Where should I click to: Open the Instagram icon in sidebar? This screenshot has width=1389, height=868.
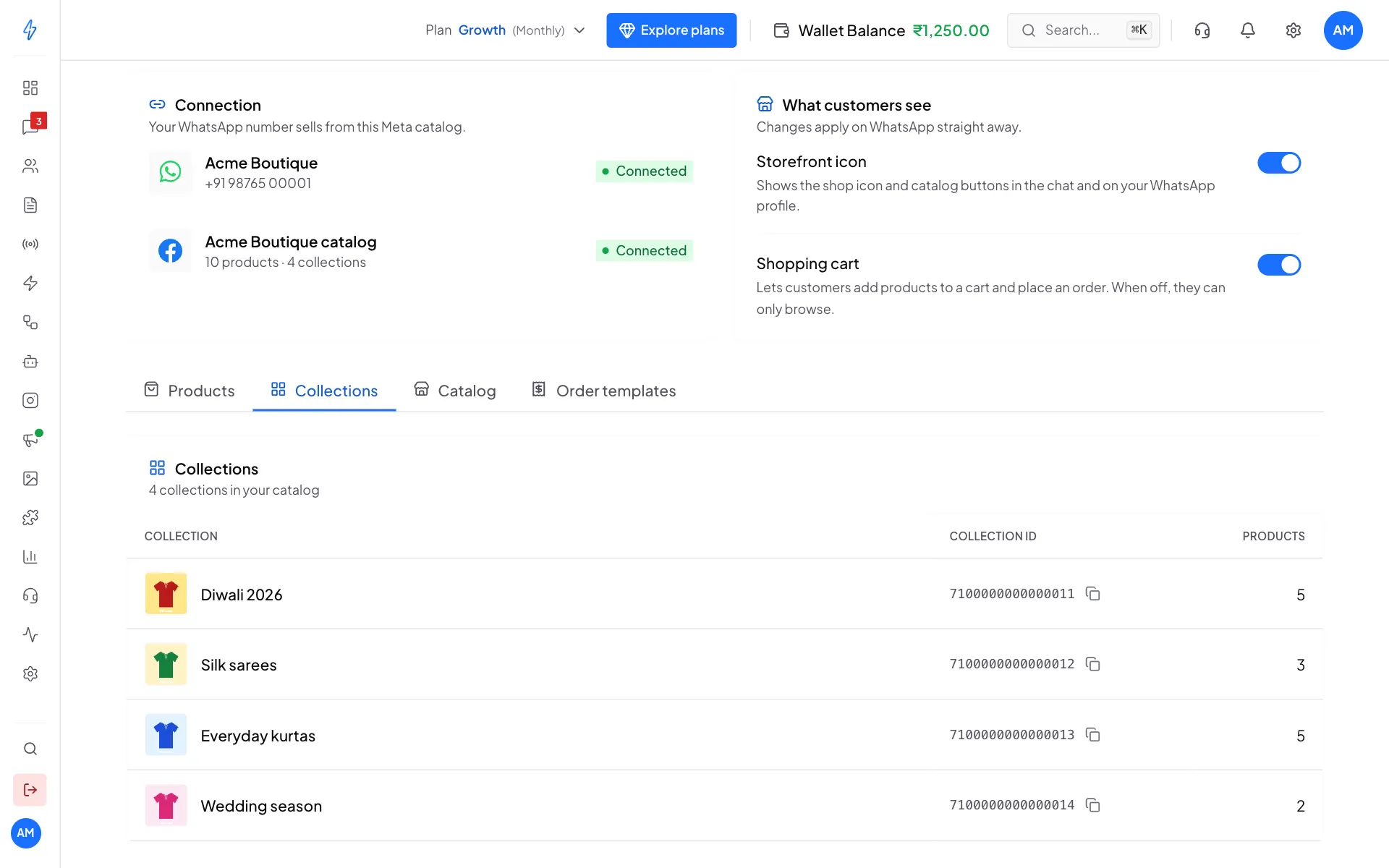tap(30, 400)
